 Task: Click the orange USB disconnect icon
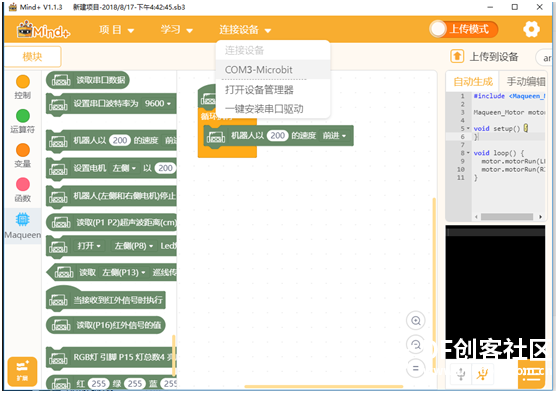coord(483,374)
